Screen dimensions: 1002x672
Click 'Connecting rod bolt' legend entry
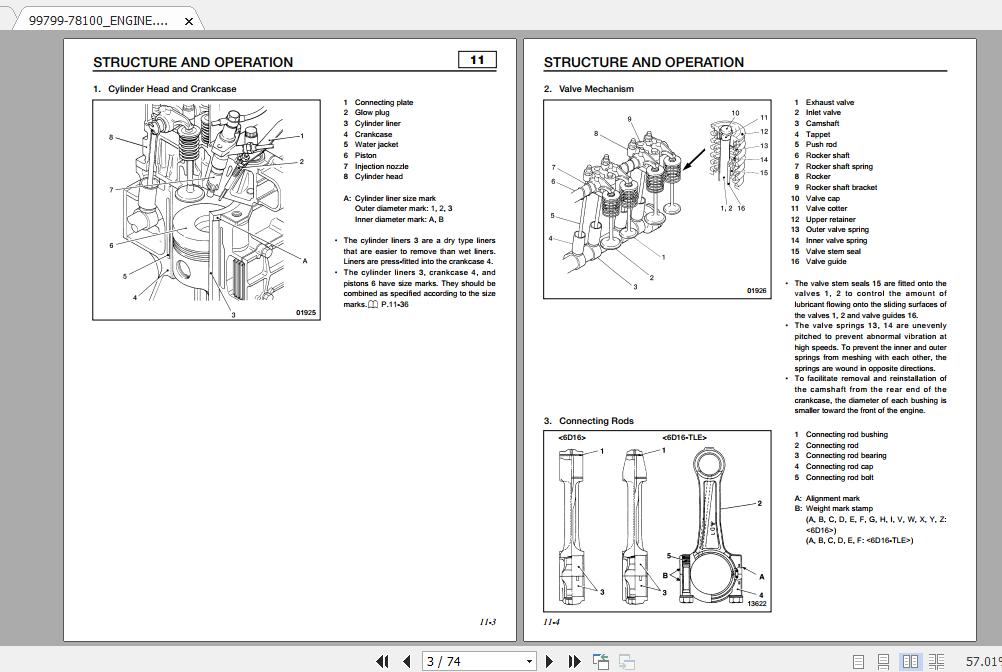[839, 477]
